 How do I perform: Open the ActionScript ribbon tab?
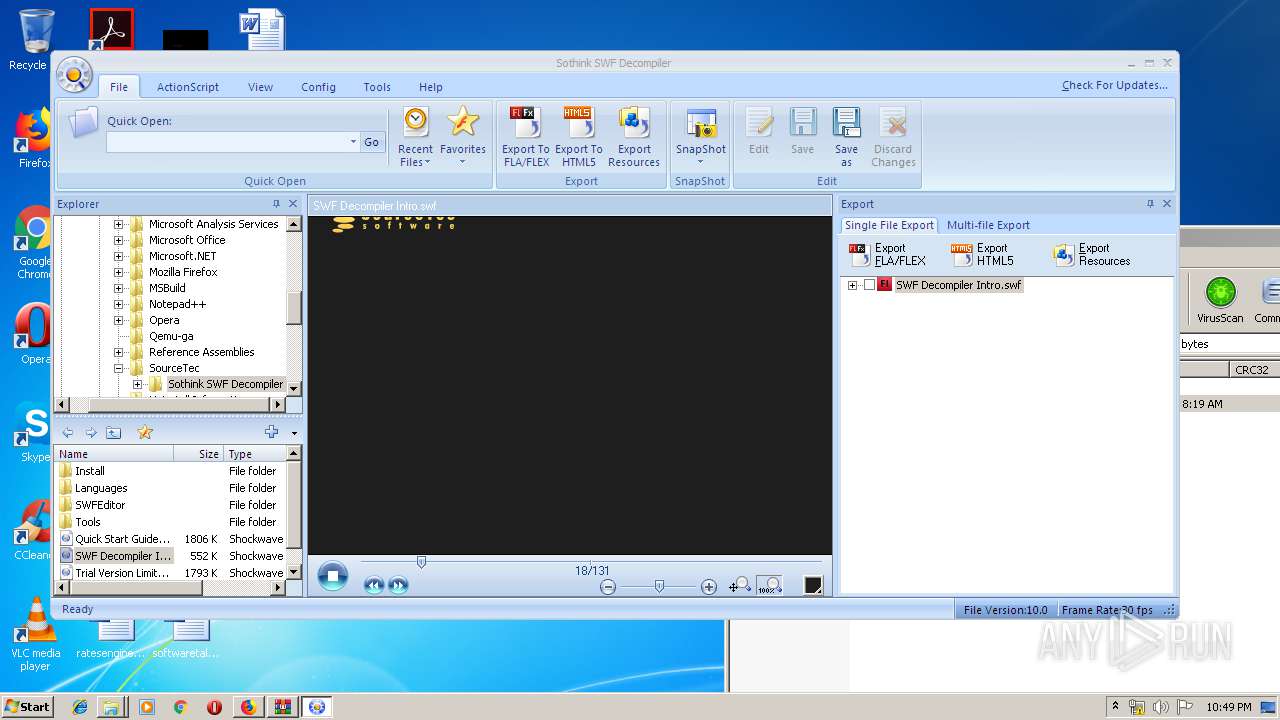[x=188, y=87]
